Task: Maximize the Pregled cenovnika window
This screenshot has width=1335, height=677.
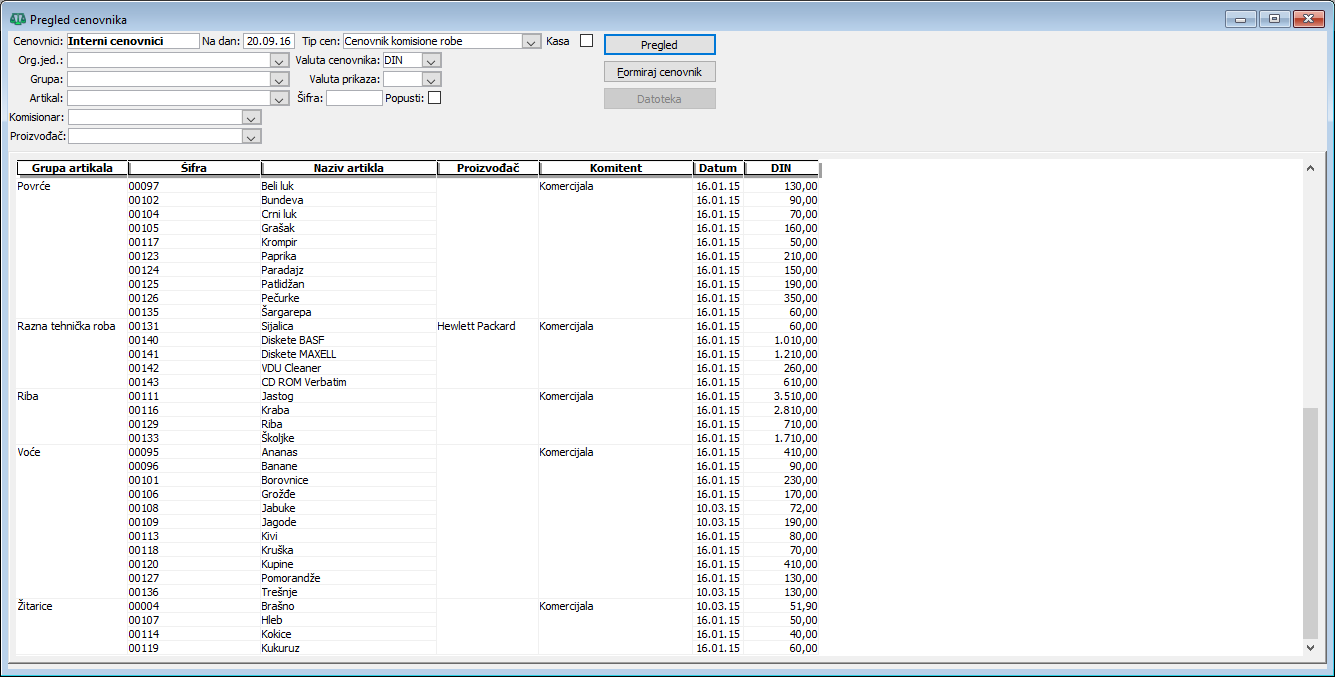Action: (x=1274, y=19)
